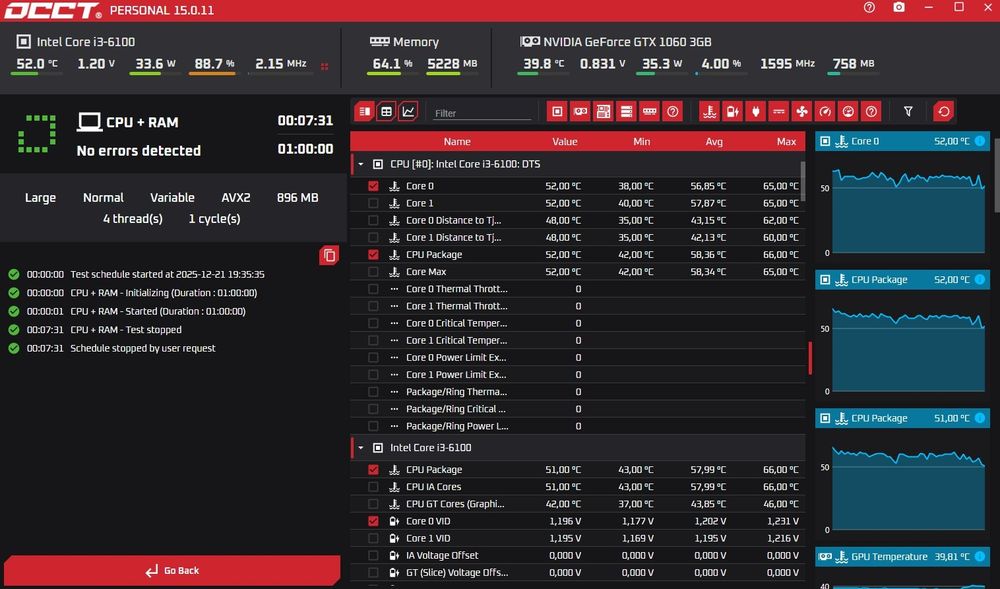Click the Filter text field
This screenshot has width=1000, height=589.
(x=482, y=113)
